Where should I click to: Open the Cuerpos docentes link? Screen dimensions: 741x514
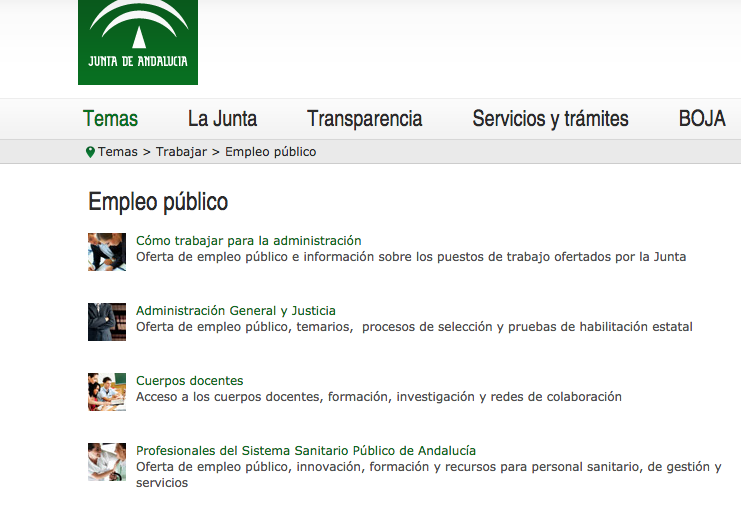[190, 380]
